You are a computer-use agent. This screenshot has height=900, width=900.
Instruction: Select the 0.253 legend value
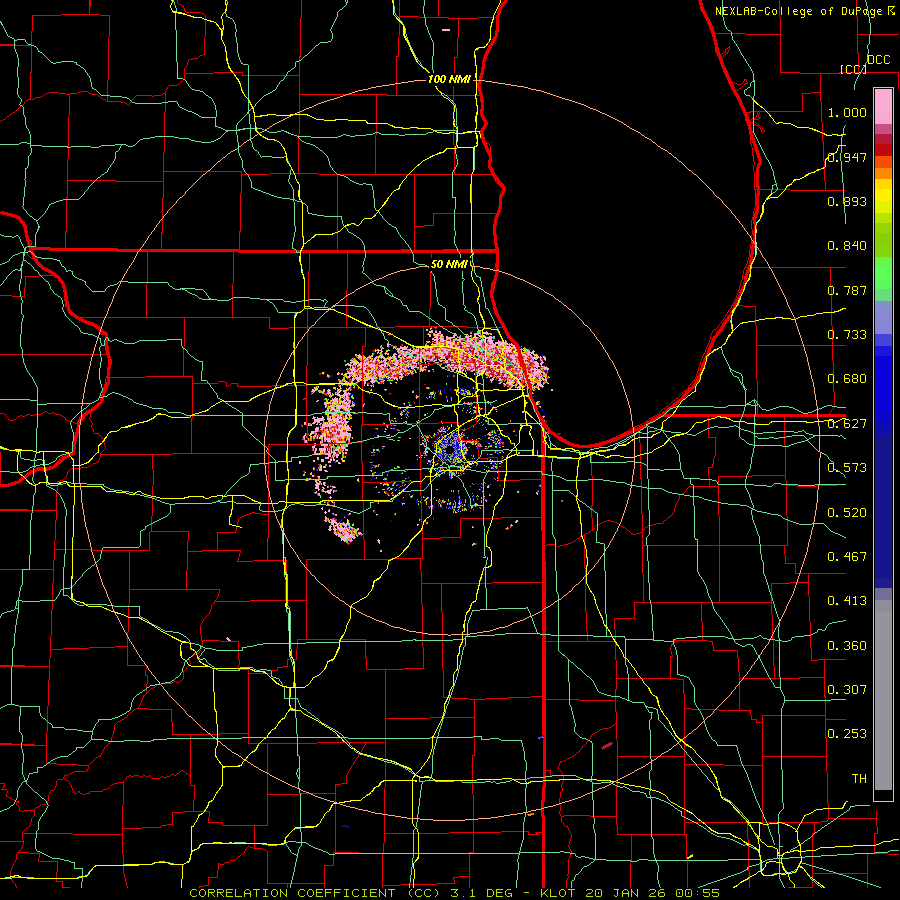pyautogui.click(x=847, y=734)
